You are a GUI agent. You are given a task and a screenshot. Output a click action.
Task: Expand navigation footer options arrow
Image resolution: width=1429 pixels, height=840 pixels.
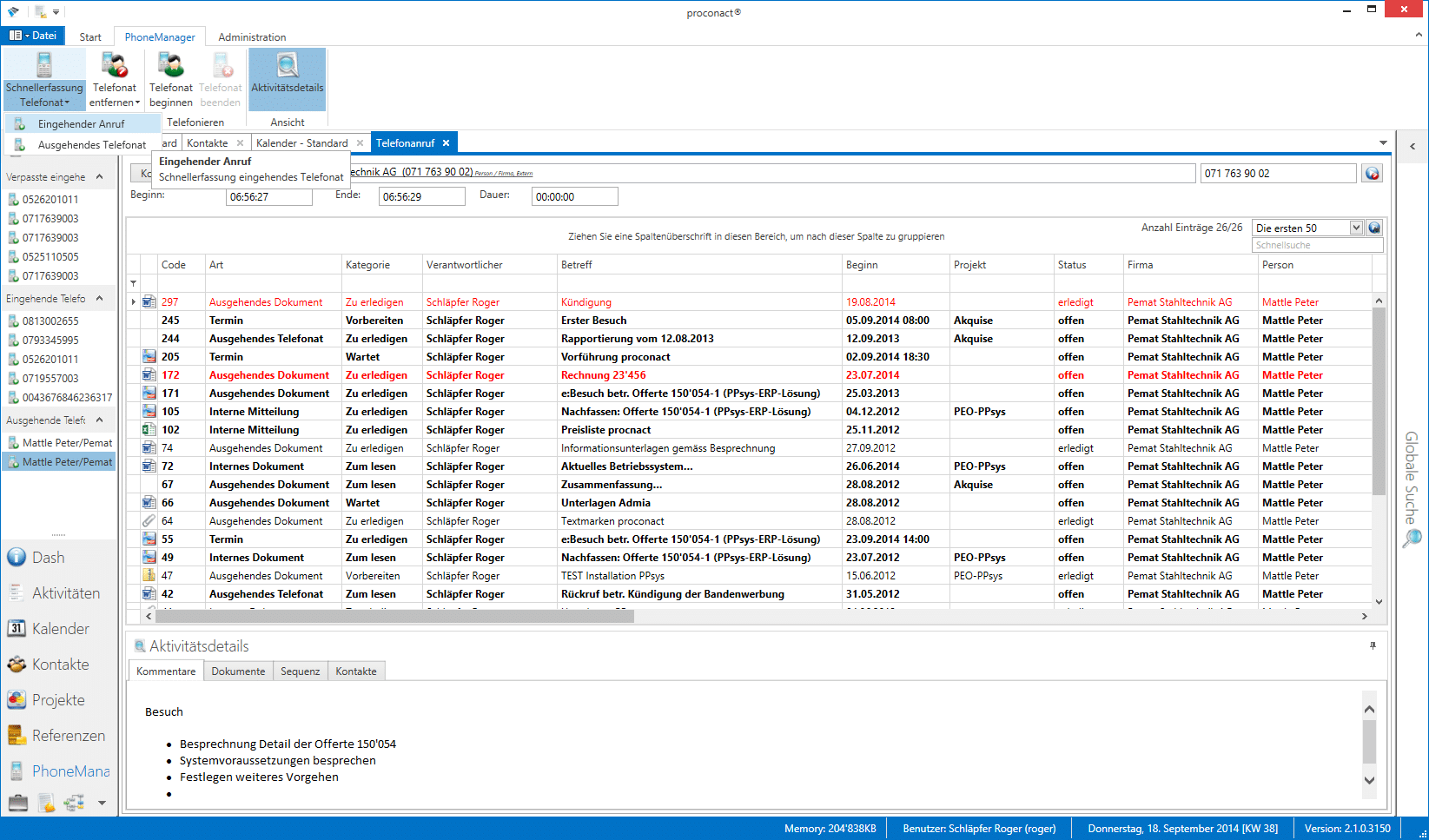tap(102, 804)
